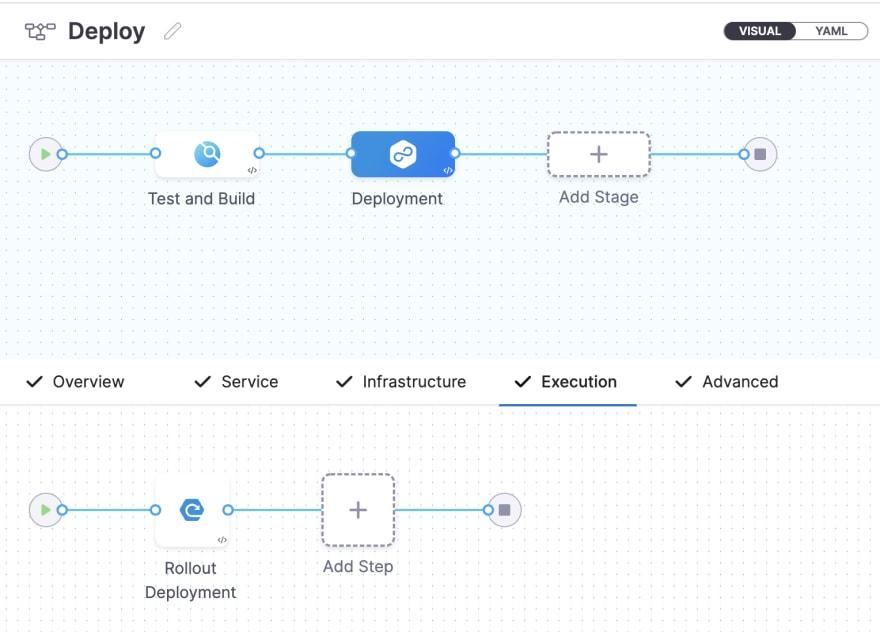Click the plus box to Add Step
The width and height of the screenshot is (880, 632).
point(358,510)
